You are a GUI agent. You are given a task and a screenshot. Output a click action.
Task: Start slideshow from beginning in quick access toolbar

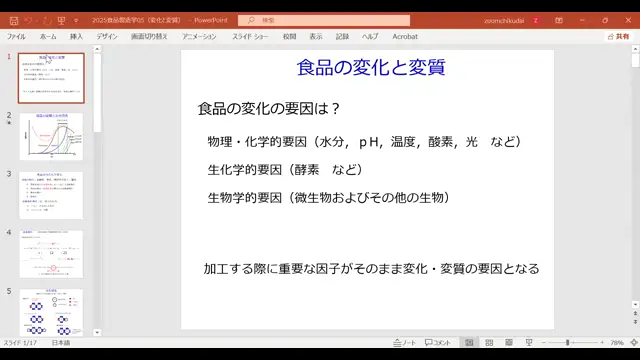[x=61, y=20]
